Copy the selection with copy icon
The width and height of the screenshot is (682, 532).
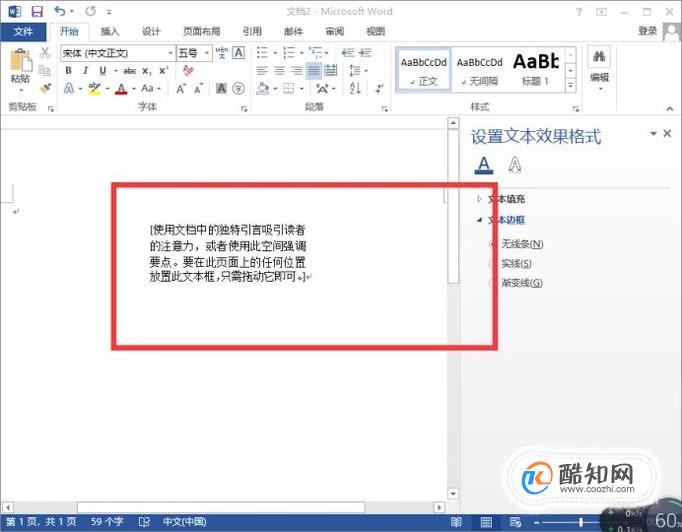click(x=45, y=70)
